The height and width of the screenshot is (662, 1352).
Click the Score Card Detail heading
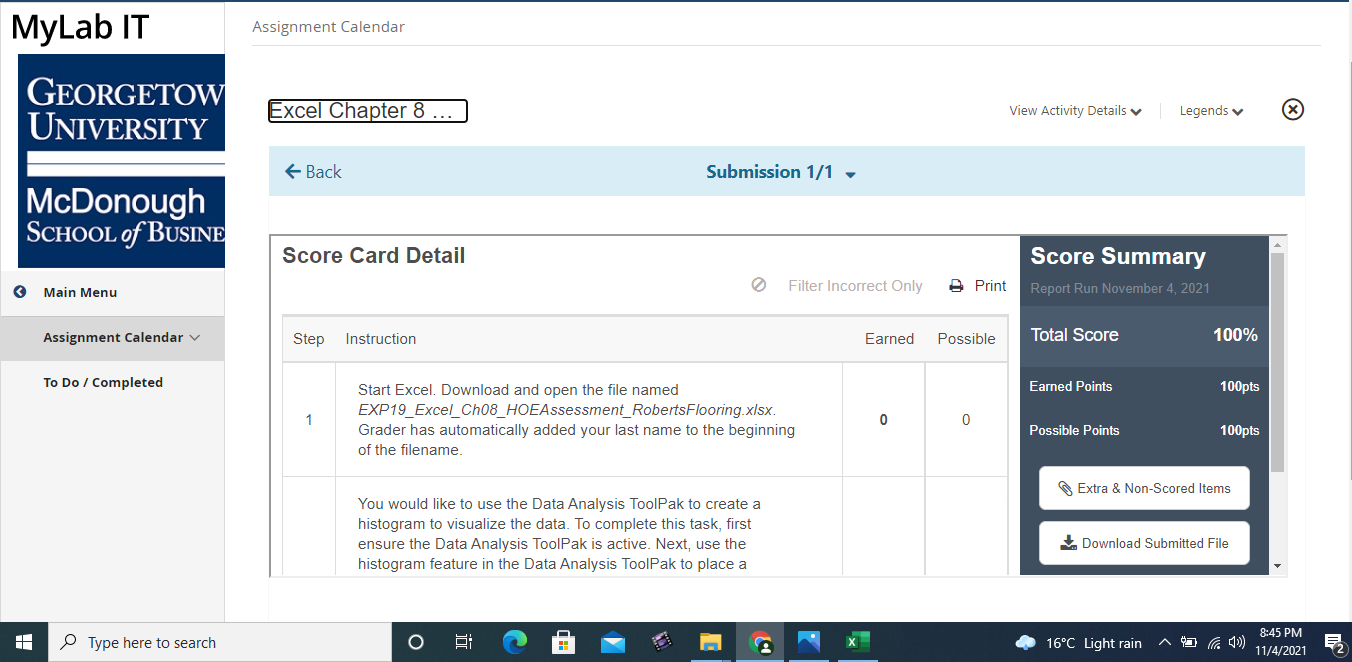click(x=374, y=256)
